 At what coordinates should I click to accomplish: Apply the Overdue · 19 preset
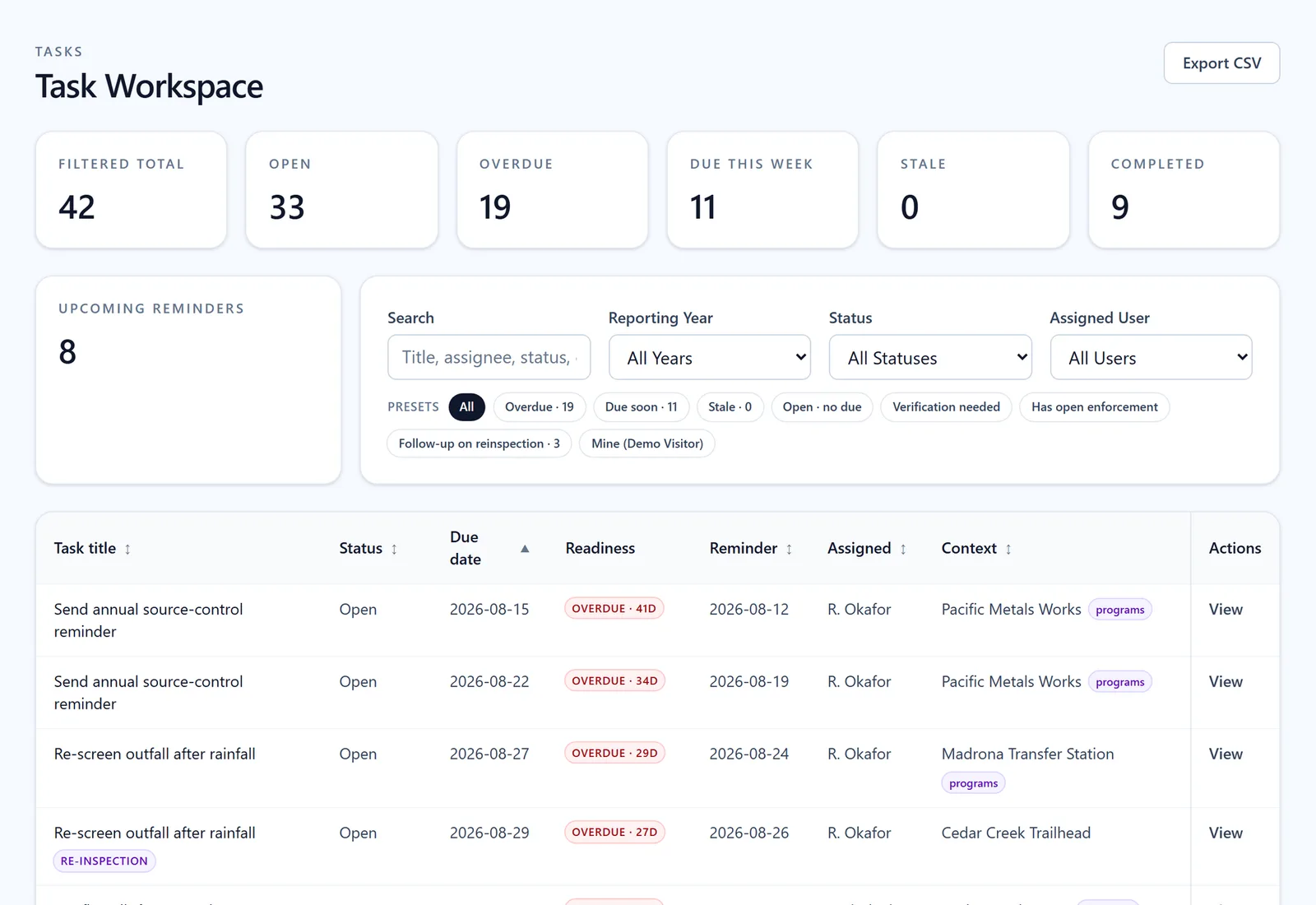pos(540,407)
